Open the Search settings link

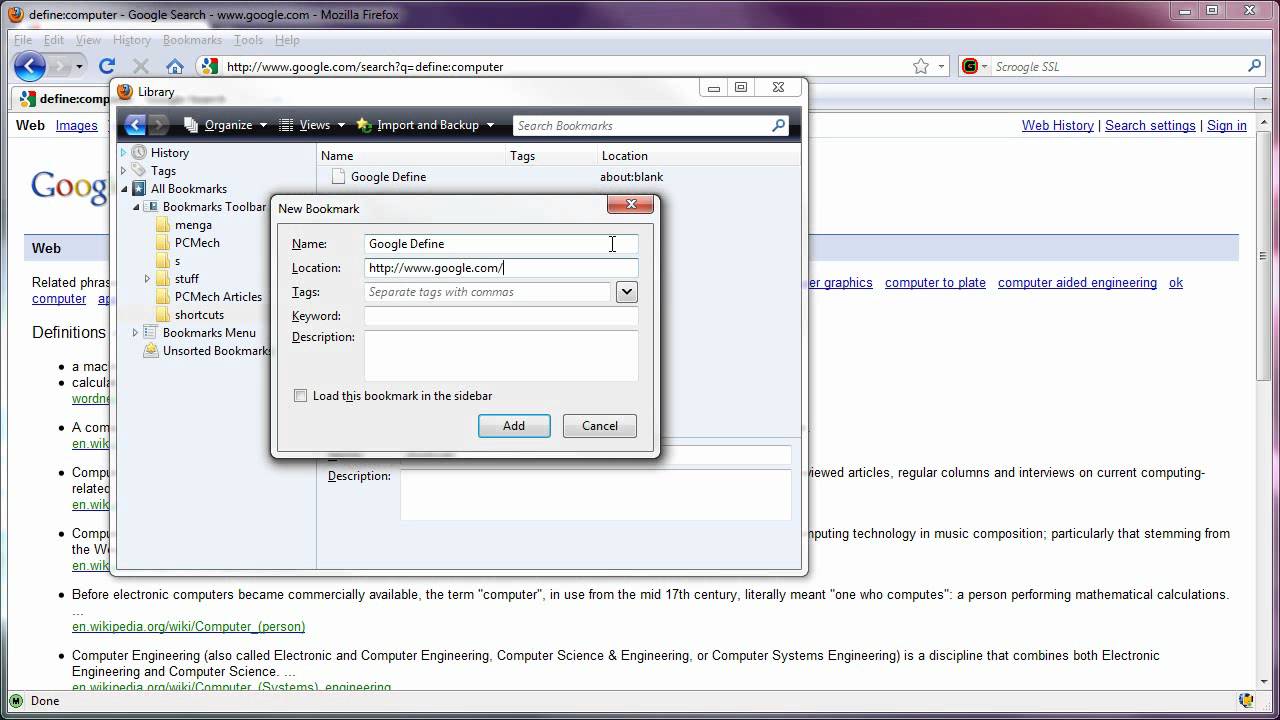pos(1150,125)
